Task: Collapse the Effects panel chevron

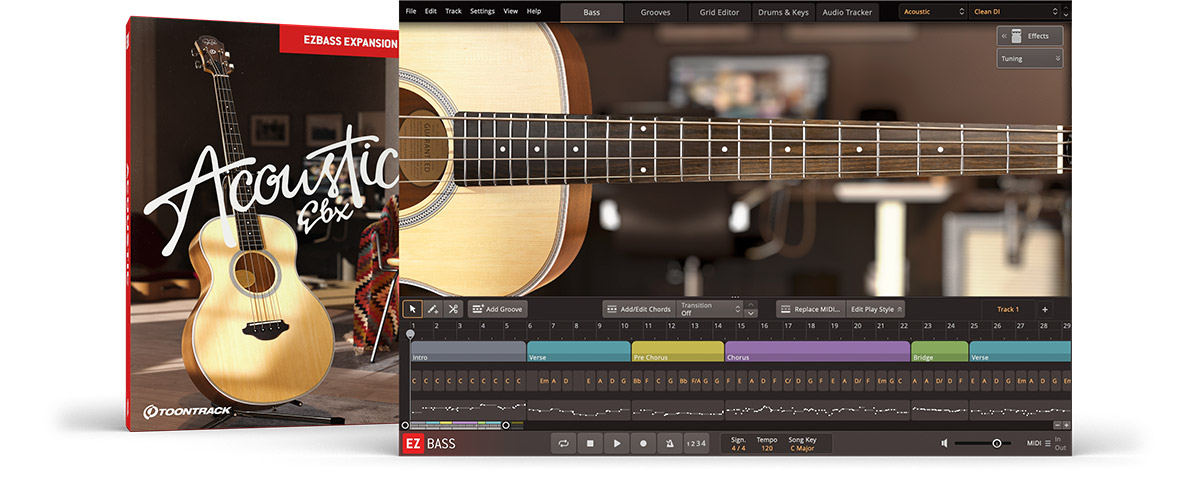Action: (1002, 36)
